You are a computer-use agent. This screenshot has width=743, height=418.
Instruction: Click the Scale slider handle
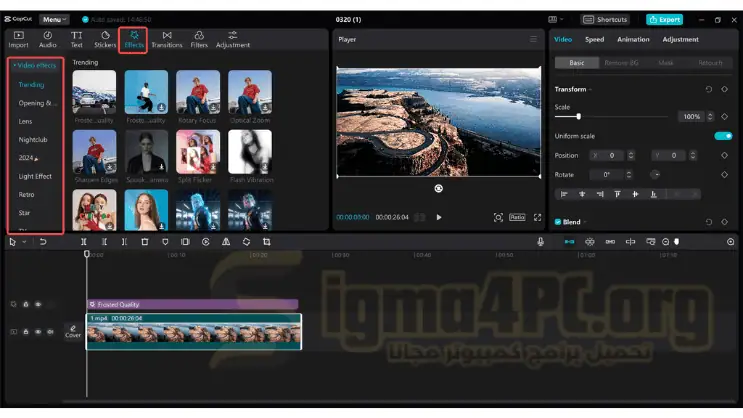pos(579,117)
